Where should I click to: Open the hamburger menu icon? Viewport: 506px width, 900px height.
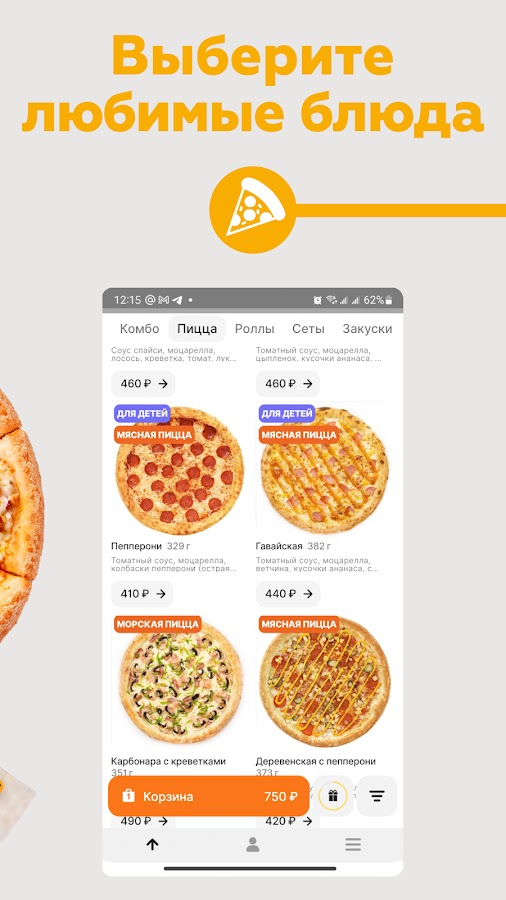353,844
